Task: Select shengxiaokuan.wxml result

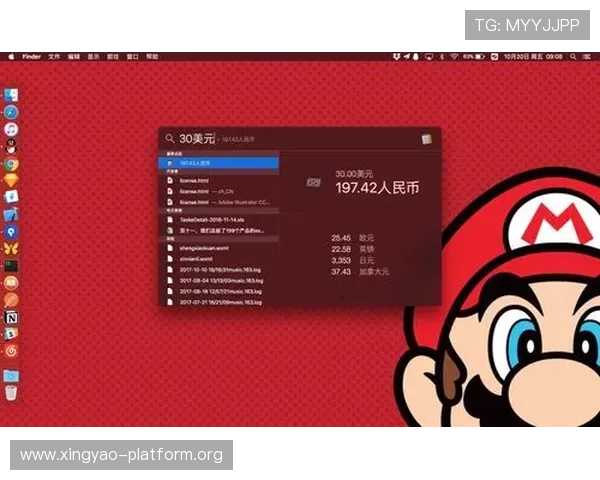Action: tap(218, 248)
